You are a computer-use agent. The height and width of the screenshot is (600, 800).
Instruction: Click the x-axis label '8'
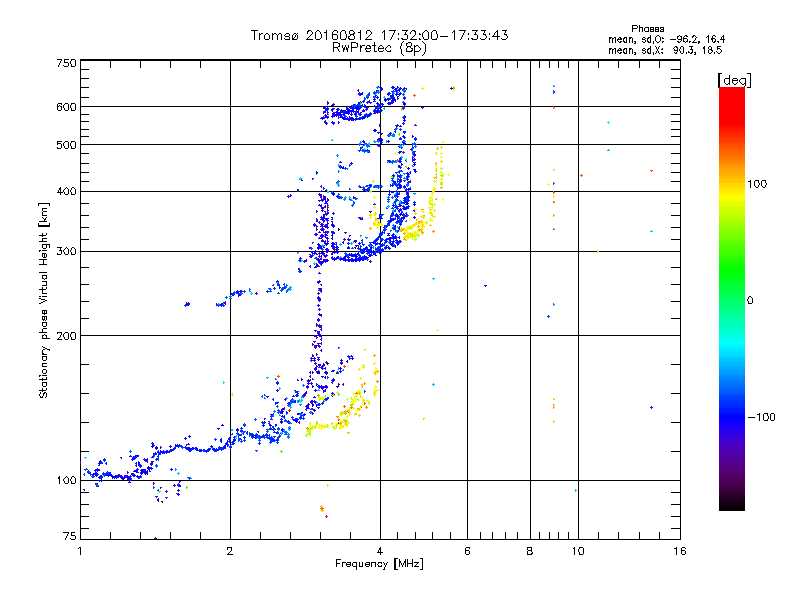coord(530,551)
